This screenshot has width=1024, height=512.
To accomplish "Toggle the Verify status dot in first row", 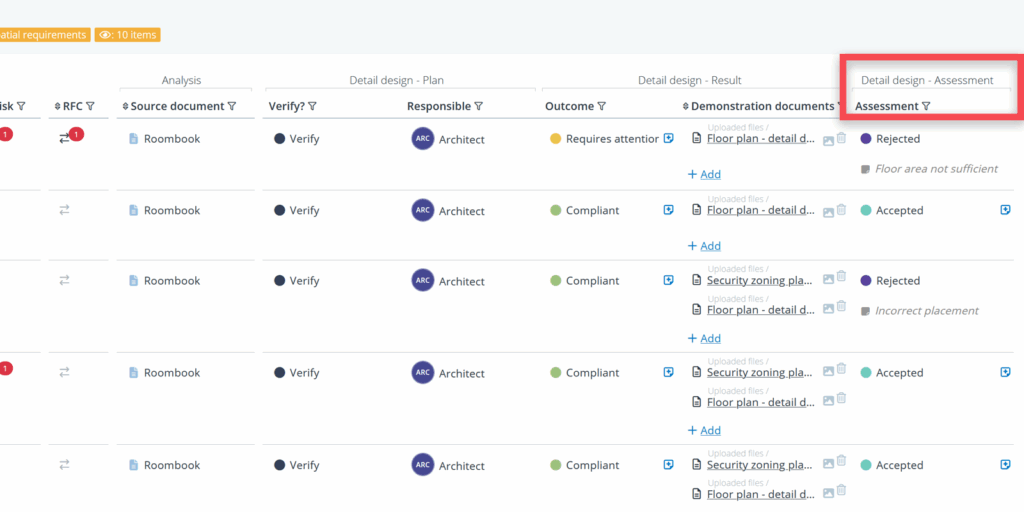I will pyautogui.click(x=280, y=139).
